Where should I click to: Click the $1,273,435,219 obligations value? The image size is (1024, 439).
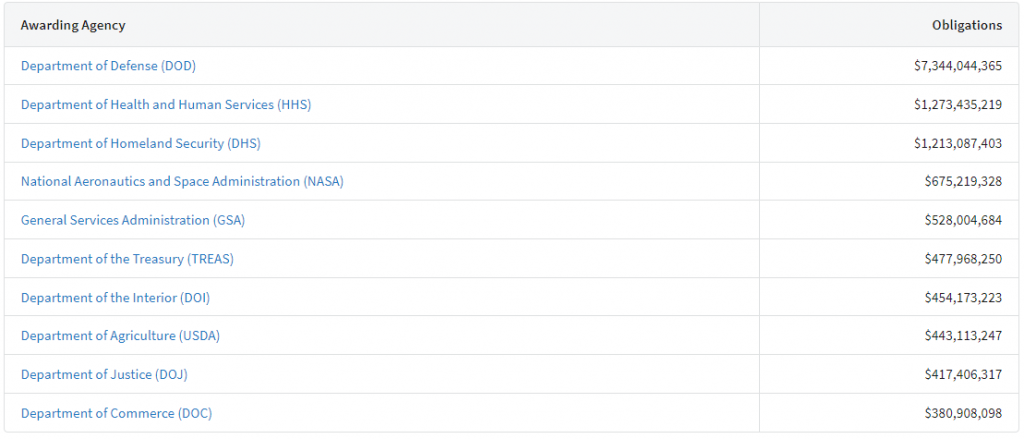coord(957,105)
